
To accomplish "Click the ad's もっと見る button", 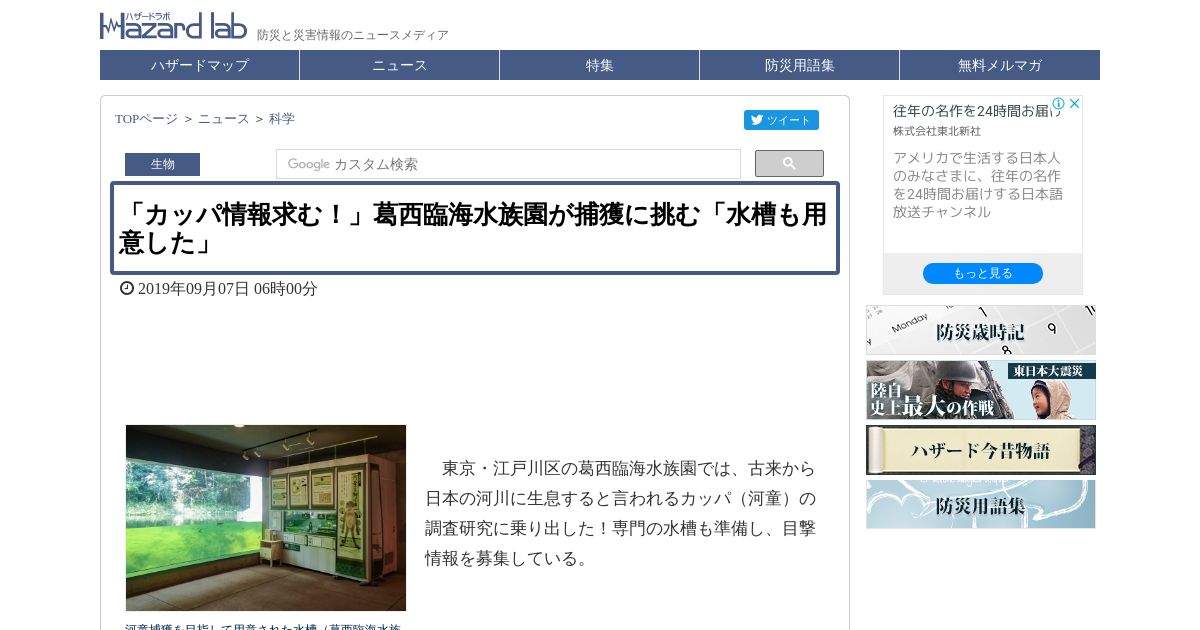I will click(983, 274).
